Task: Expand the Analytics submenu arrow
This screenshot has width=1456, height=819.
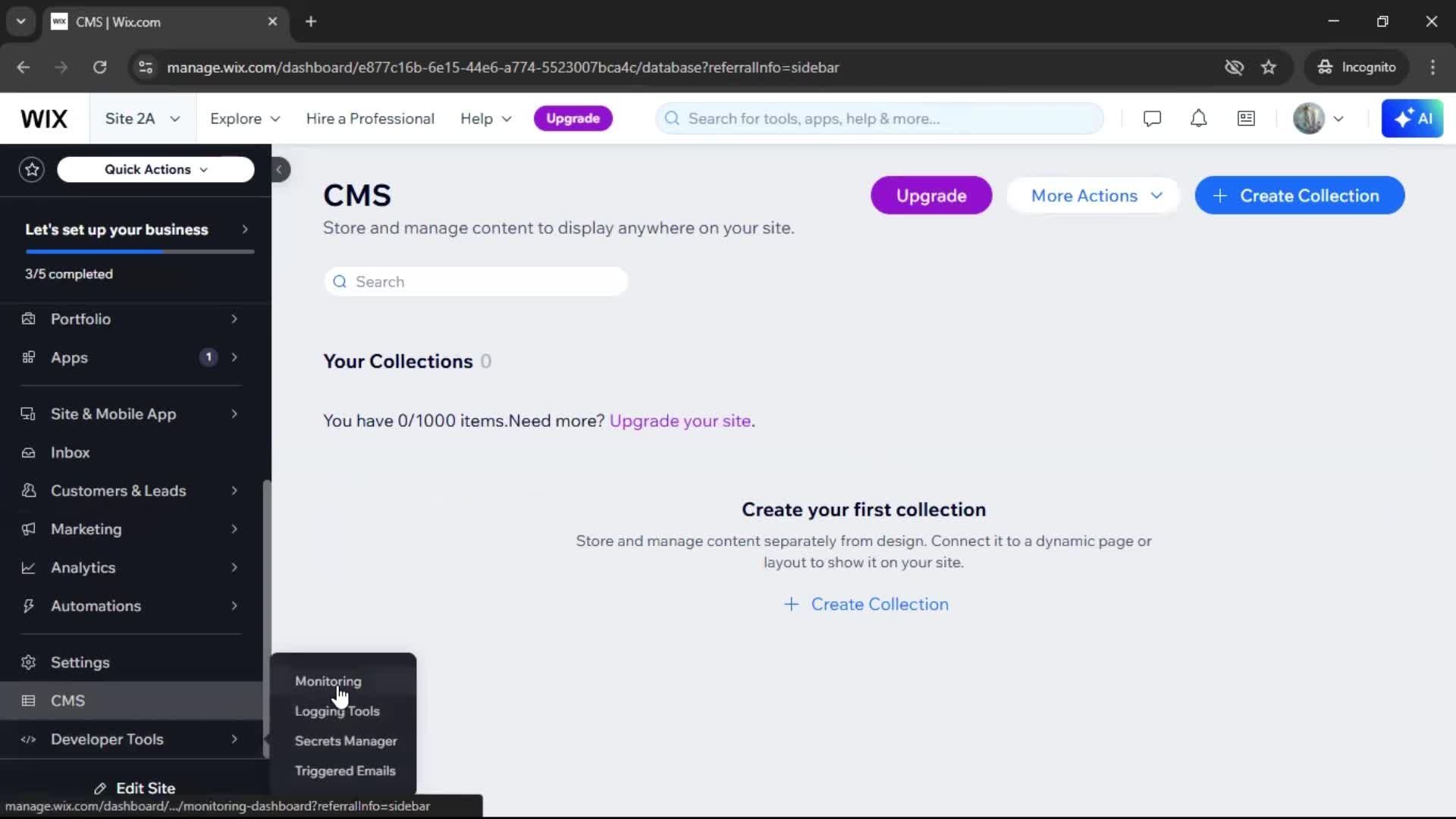Action: point(234,568)
